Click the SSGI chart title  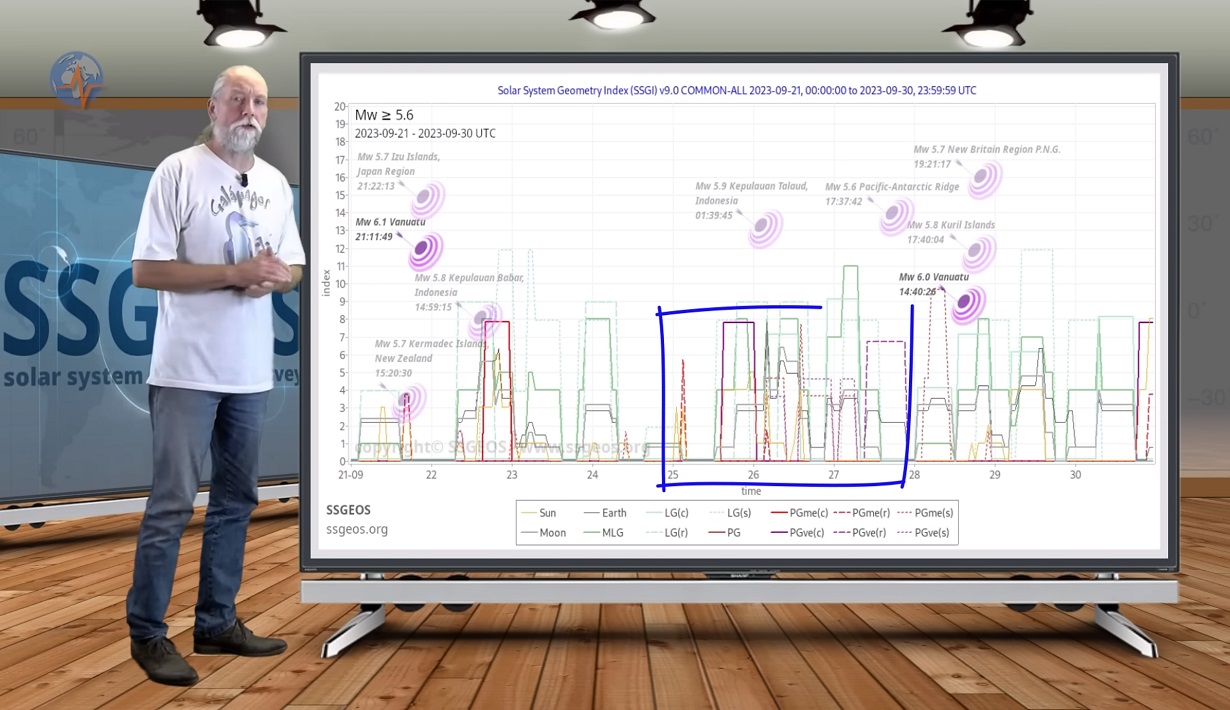(x=737, y=90)
